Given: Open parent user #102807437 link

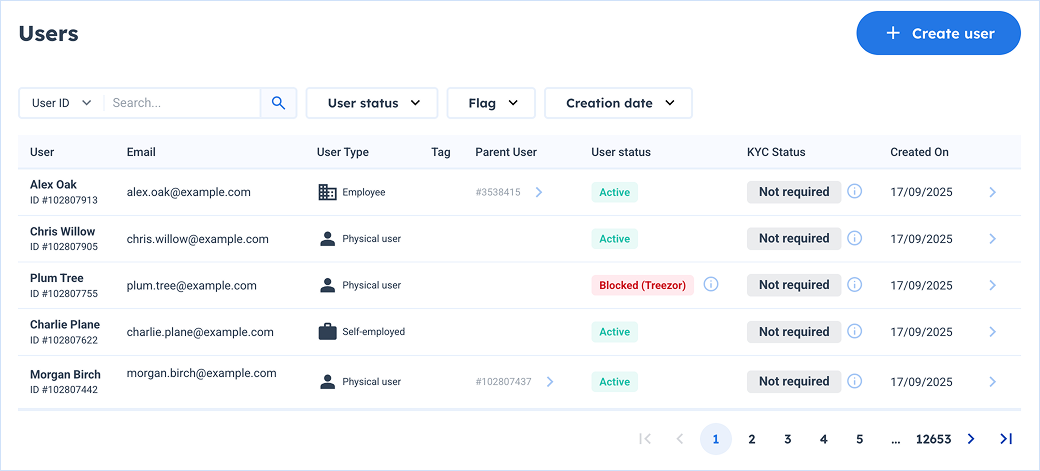Looking at the screenshot, I should point(505,382).
